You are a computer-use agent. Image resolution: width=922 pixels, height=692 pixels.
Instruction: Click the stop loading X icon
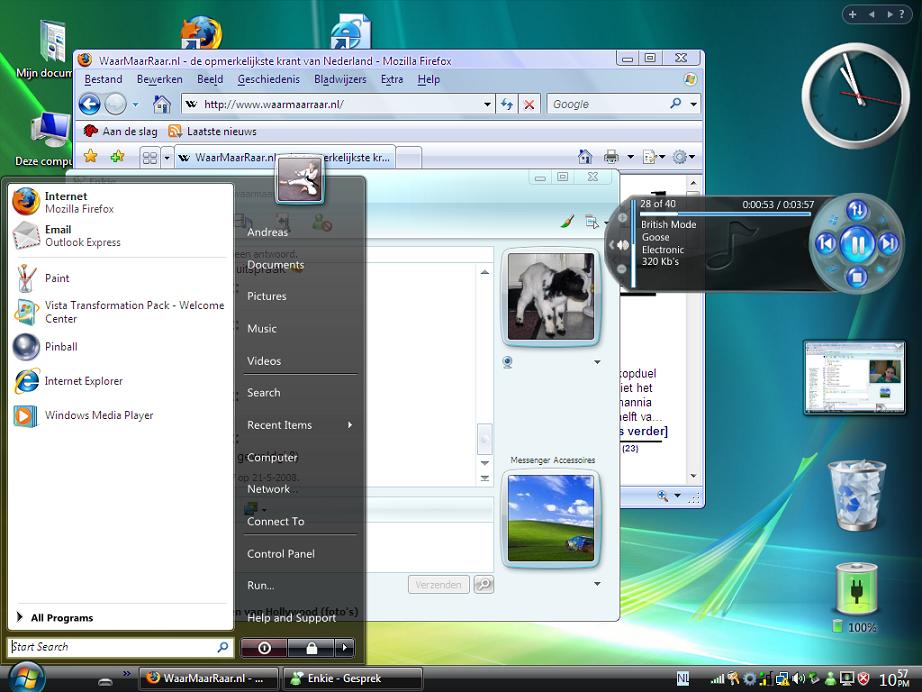click(529, 104)
